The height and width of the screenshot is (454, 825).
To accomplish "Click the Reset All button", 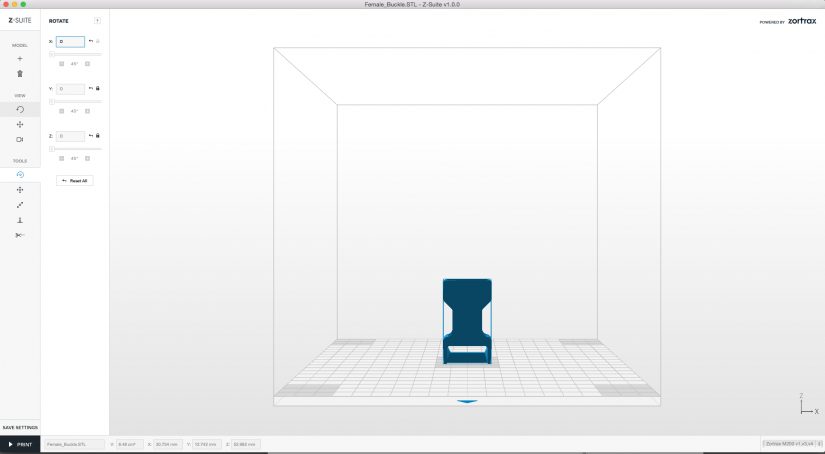I will click(75, 180).
